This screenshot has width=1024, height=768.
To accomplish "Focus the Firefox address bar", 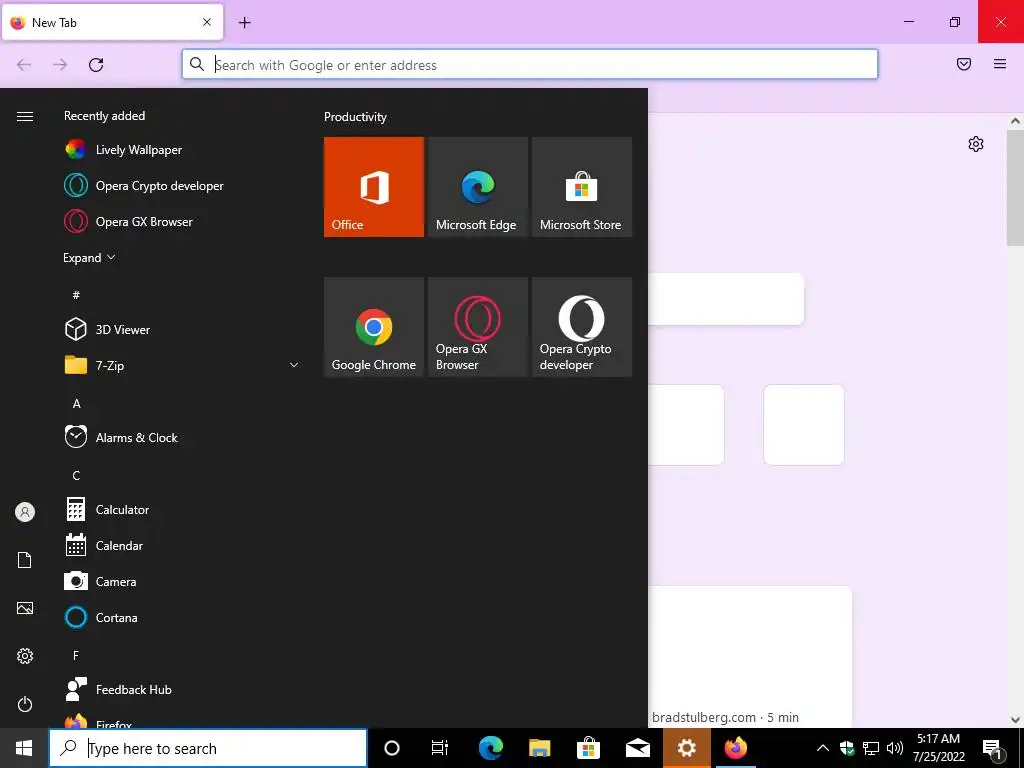I will [x=530, y=65].
